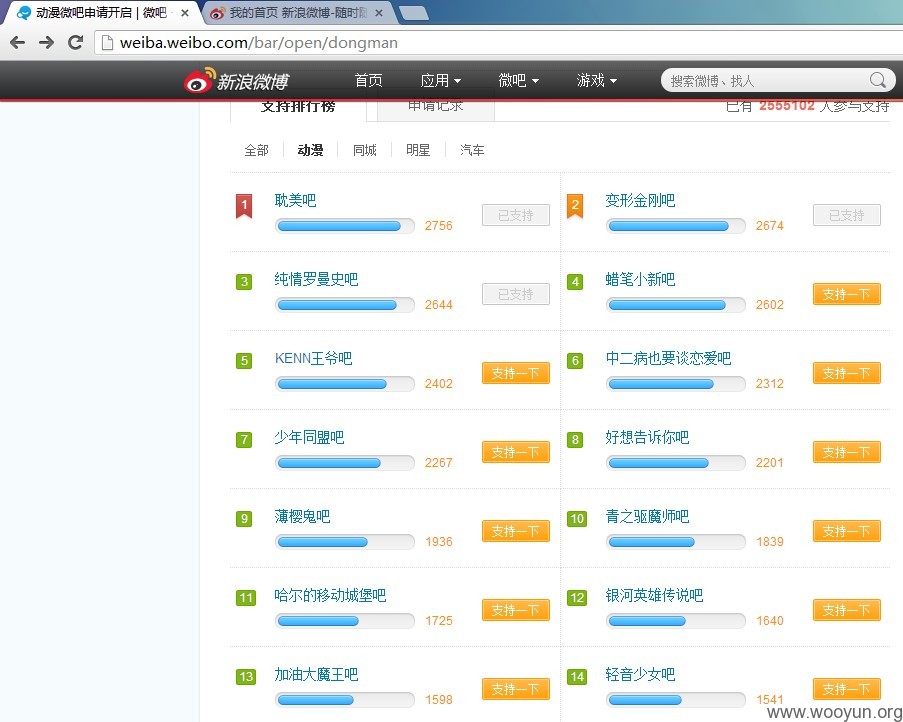The height and width of the screenshot is (722, 903).
Task: Support 蜡笔小新吧 with 支持一下
Action: (x=847, y=294)
